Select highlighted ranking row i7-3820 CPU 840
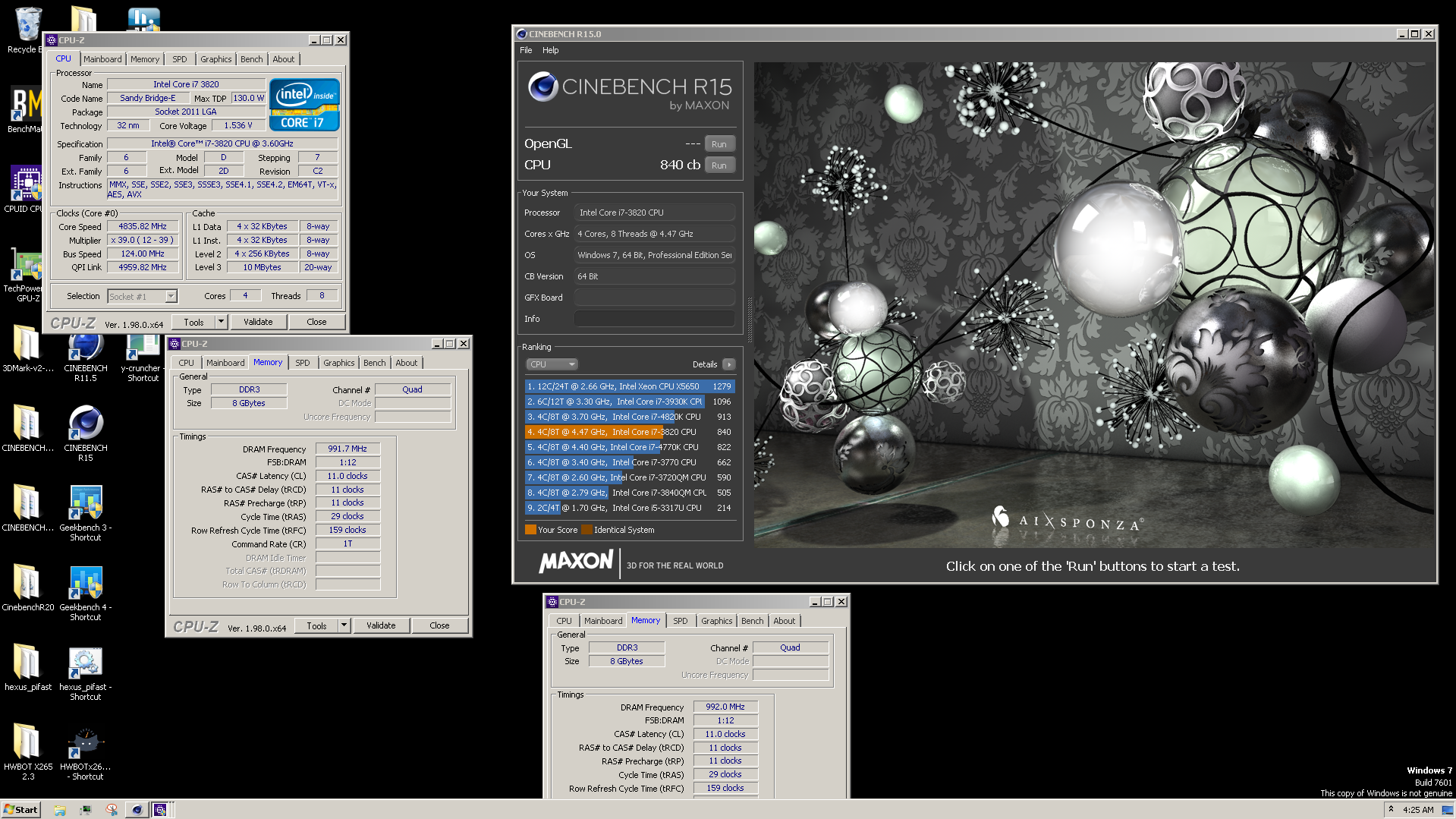 tap(629, 432)
